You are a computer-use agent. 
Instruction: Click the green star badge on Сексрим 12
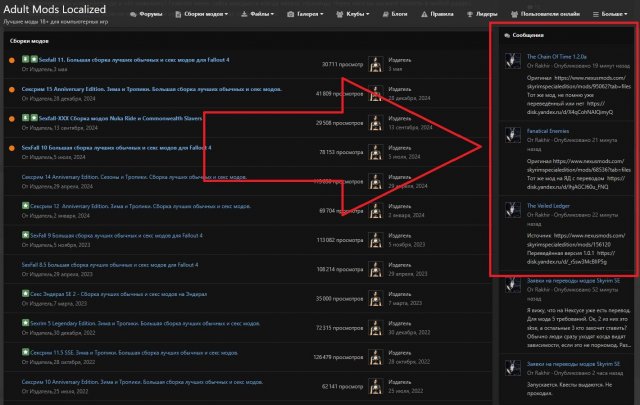click(25, 206)
